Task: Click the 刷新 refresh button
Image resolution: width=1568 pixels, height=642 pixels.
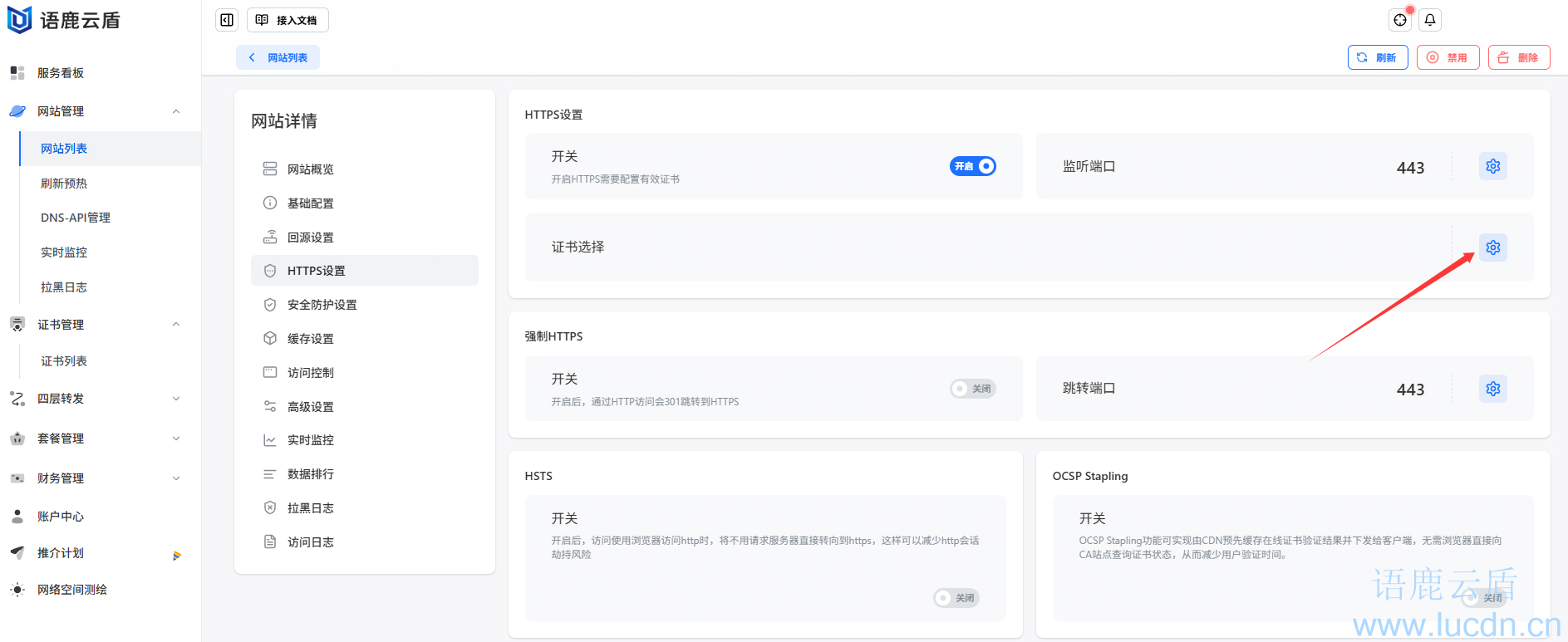Action: [x=1377, y=57]
